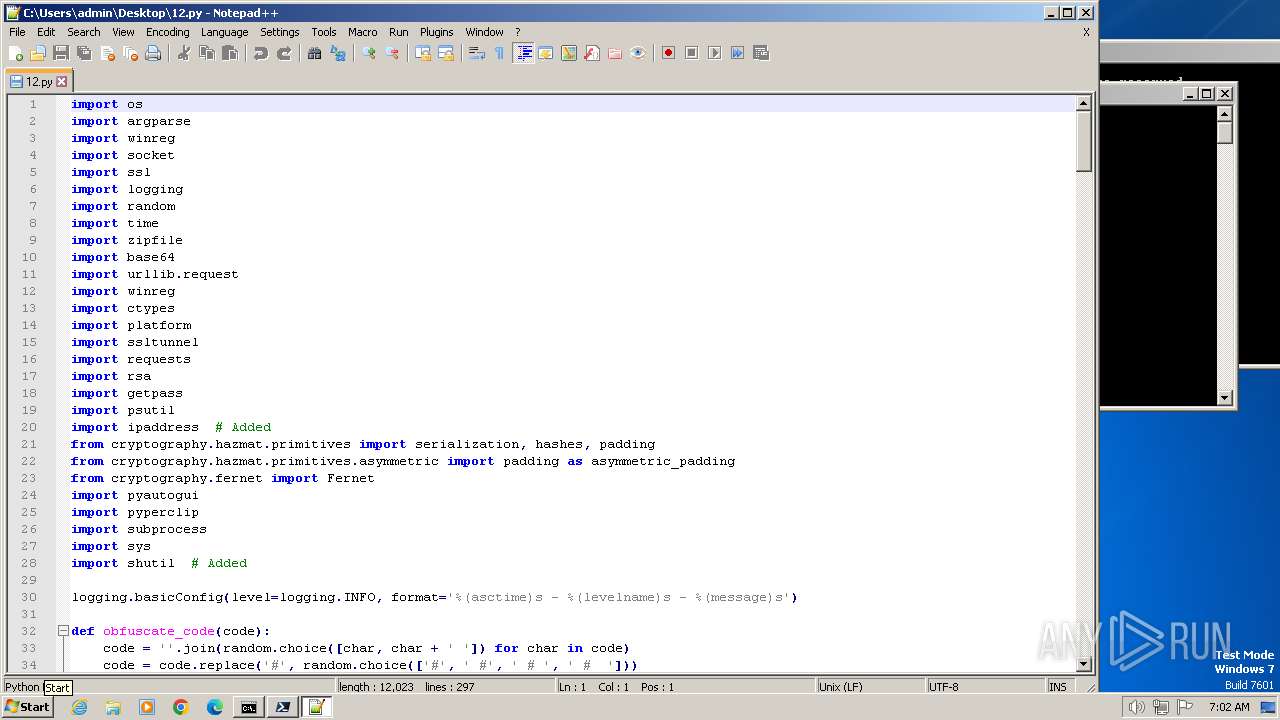Switch to the cmd window taskbar button
The height and width of the screenshot is (720, 1280).
[x=249, y=707]
